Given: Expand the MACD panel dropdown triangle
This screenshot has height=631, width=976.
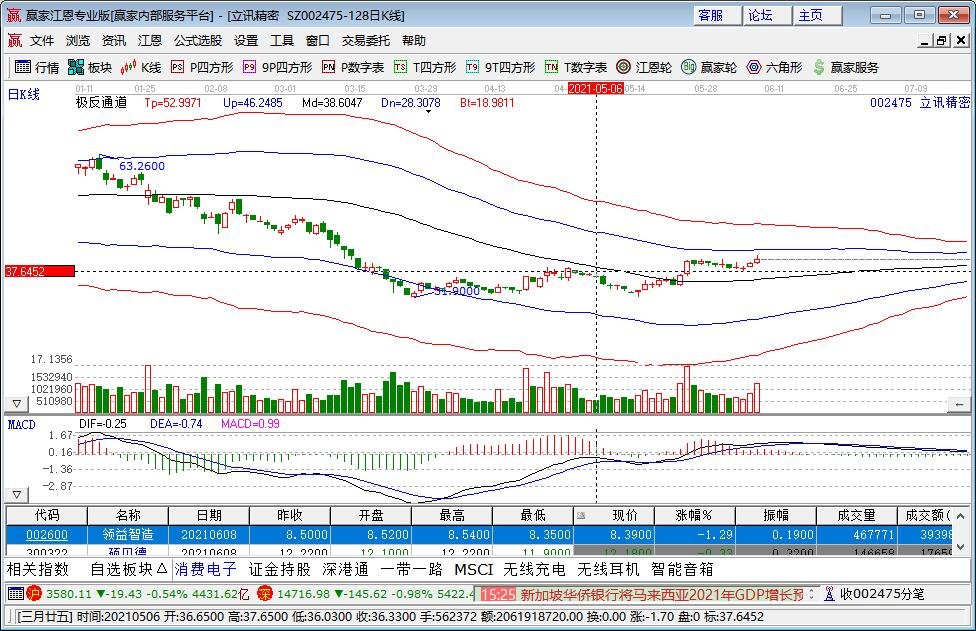Looking at the screenshot, I should pyautogui.click(x=17, y=495).
